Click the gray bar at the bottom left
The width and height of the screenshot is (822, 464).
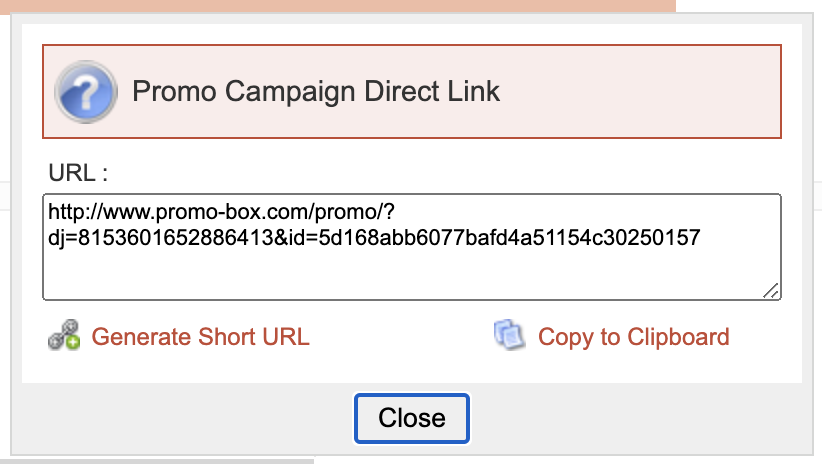150,461
